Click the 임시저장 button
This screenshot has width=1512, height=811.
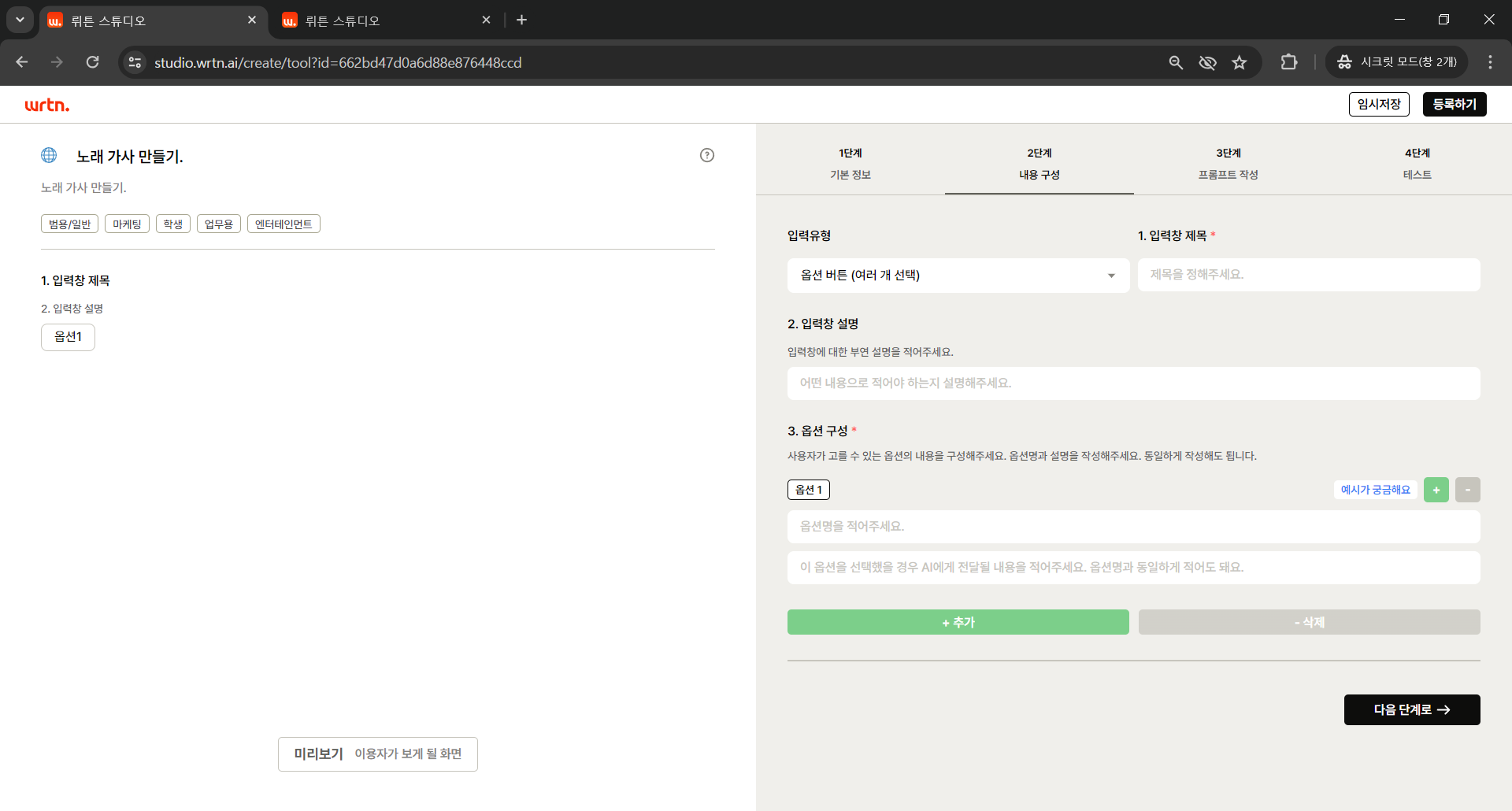(1379, 104)
